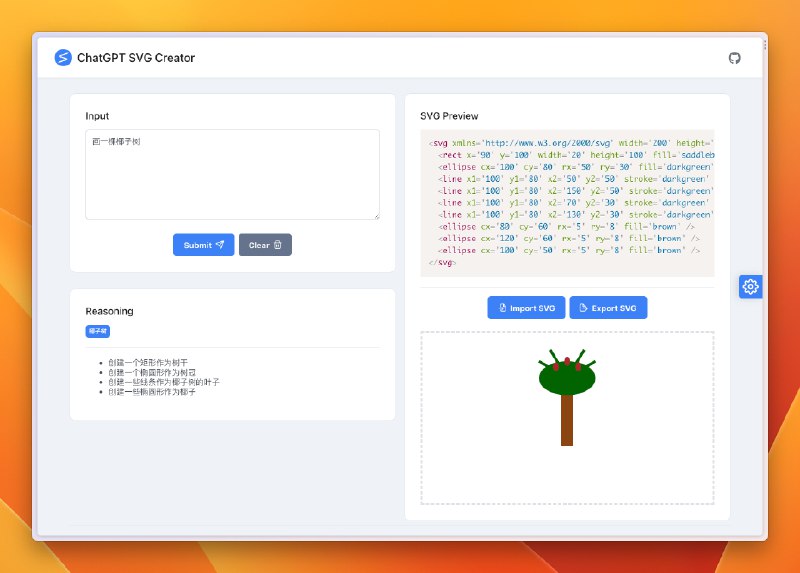Click the <rect x='90' code line
Screen dimensions: 800x573
[576, 155]
